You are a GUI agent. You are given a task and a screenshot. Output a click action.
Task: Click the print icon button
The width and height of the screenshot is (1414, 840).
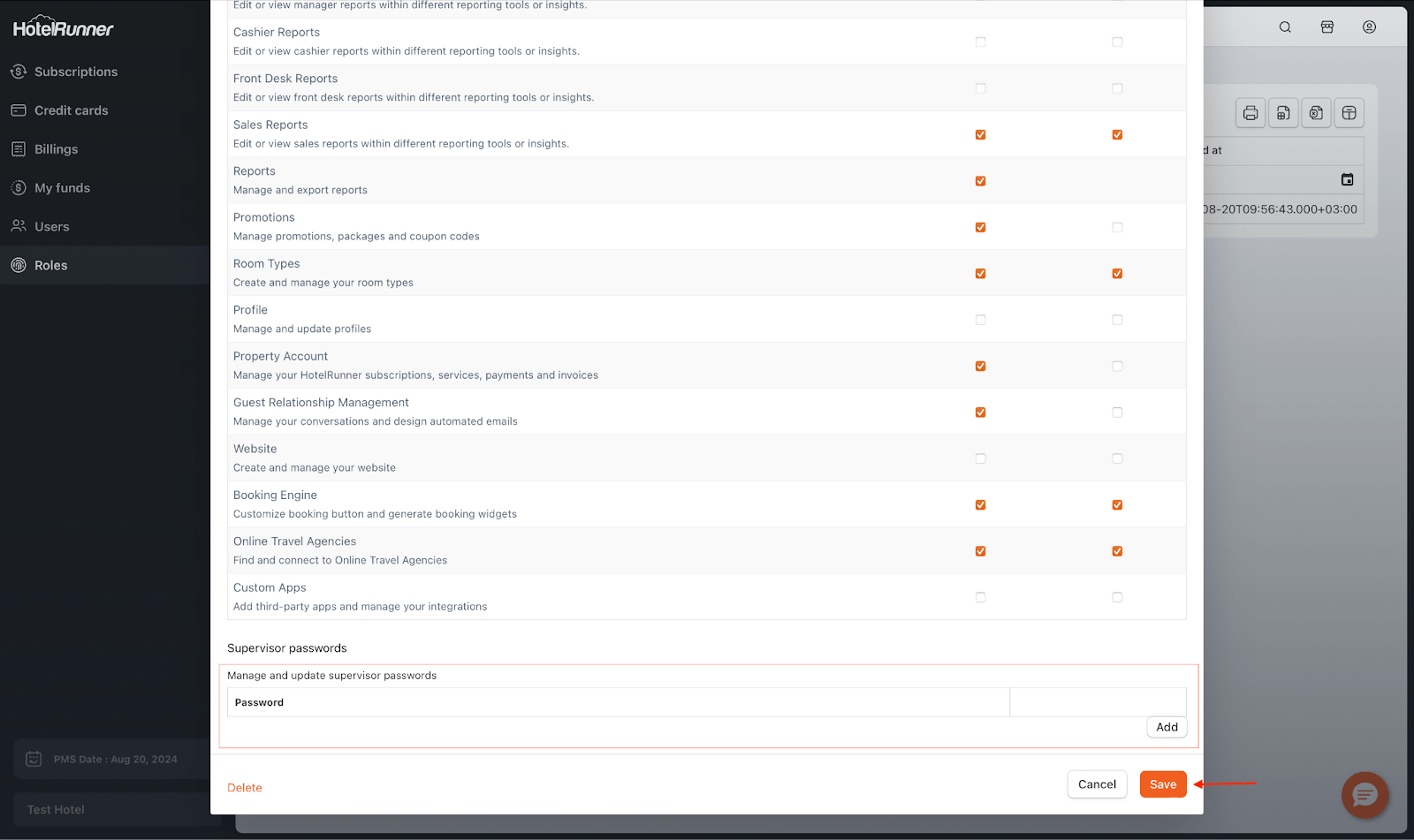point(1250,113)
